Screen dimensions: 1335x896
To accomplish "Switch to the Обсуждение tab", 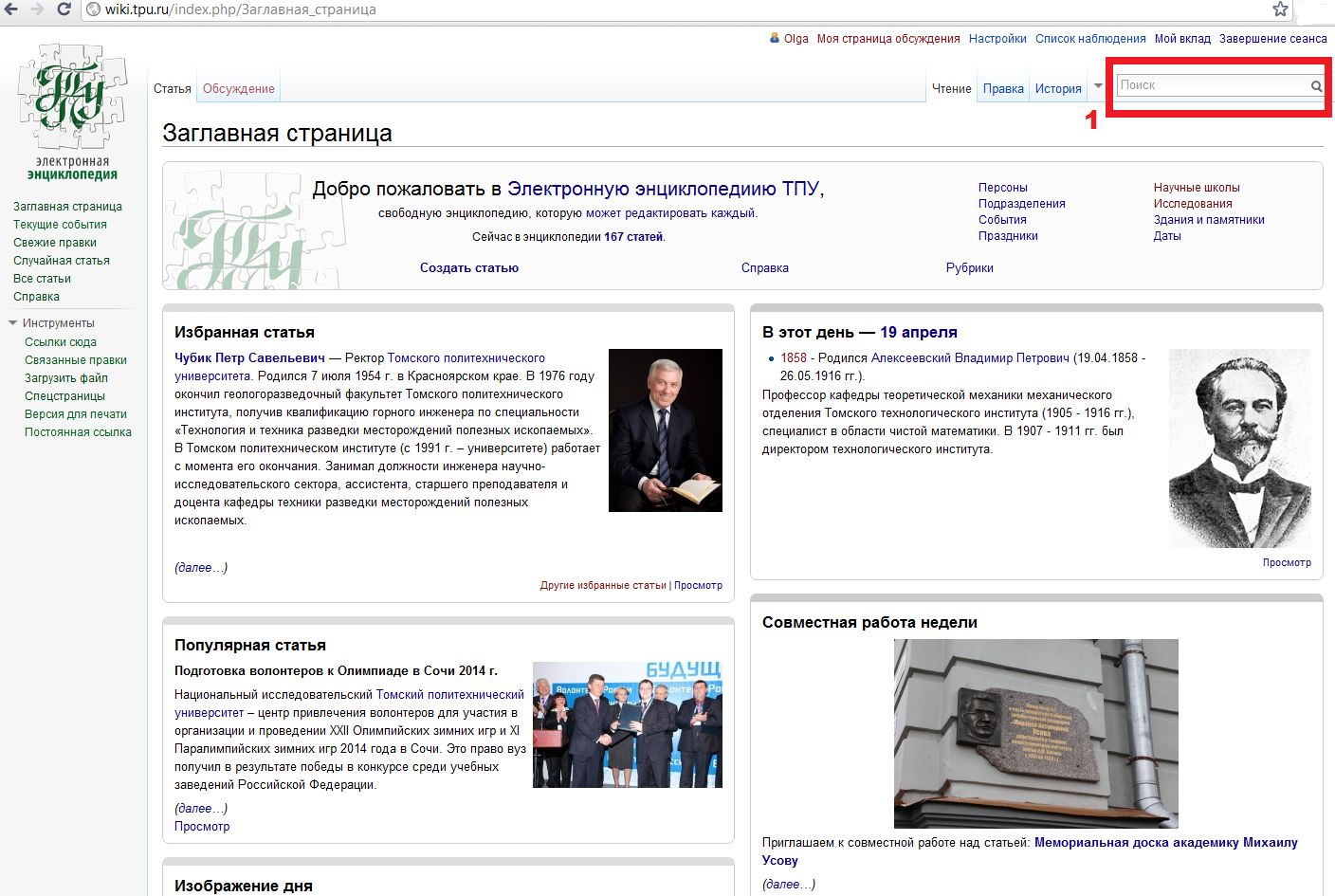I will pyautogui.click(x=239, y=89).
